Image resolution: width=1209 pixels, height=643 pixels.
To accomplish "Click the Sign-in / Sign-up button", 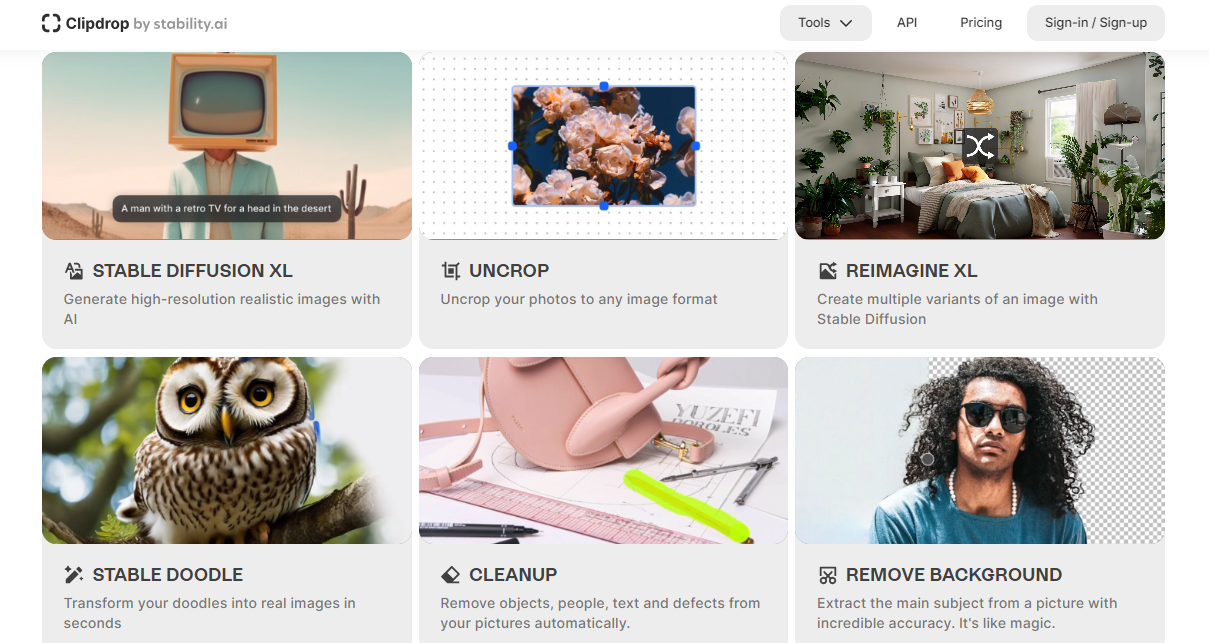I will 1096,23.
